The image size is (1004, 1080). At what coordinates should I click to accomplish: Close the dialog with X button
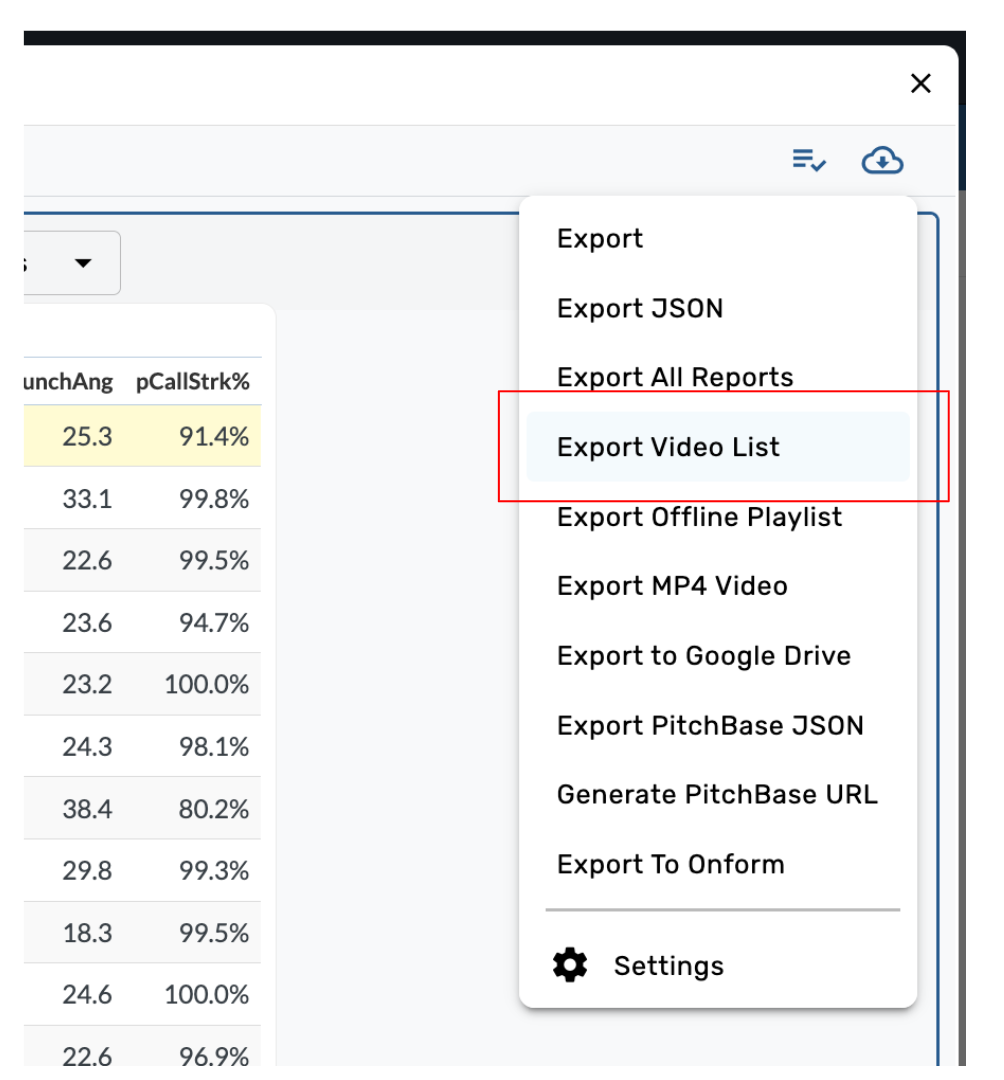click(x=921, y=84)
